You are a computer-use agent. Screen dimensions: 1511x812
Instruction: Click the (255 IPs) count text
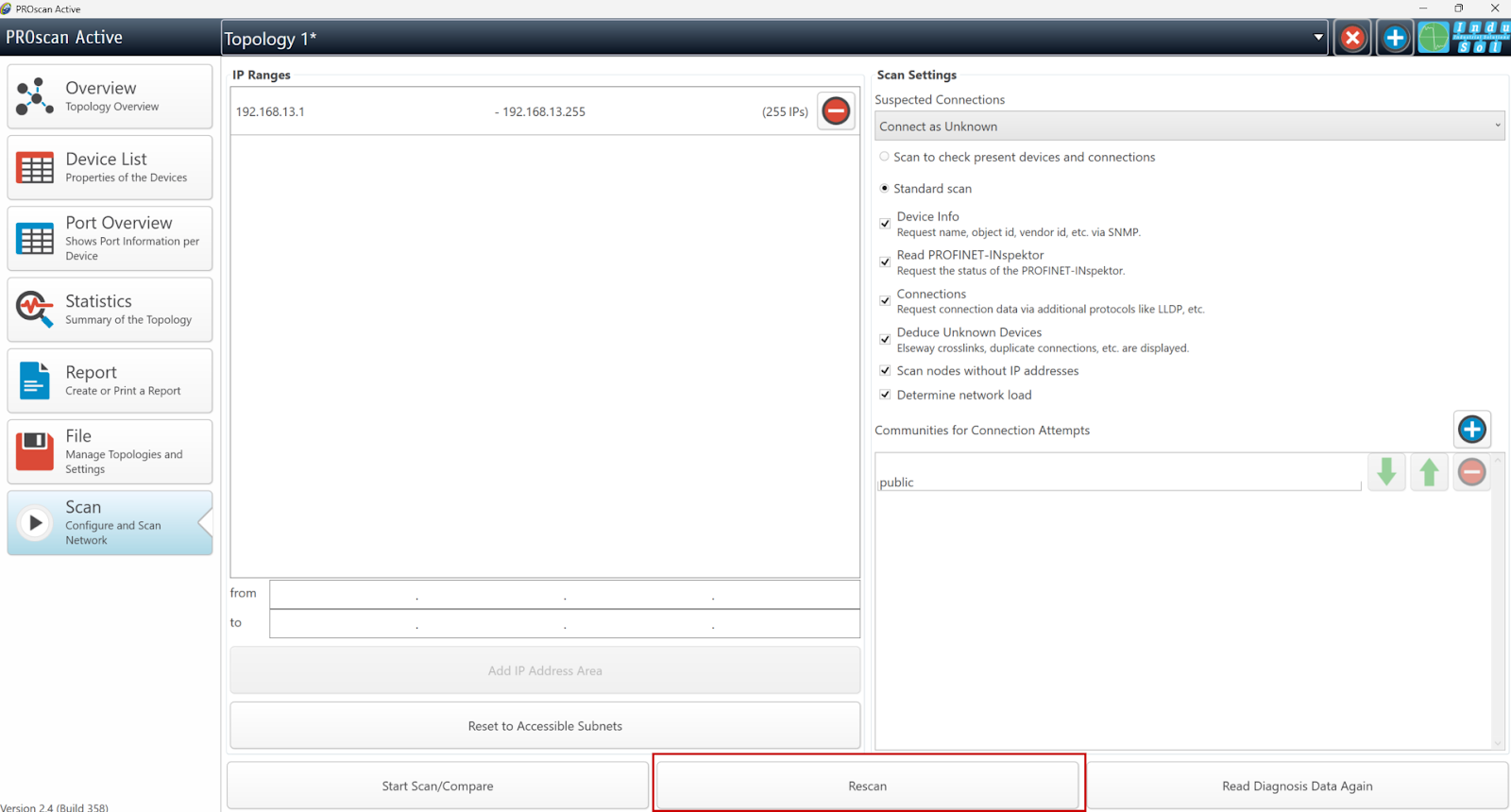click(x=785, y=111)
